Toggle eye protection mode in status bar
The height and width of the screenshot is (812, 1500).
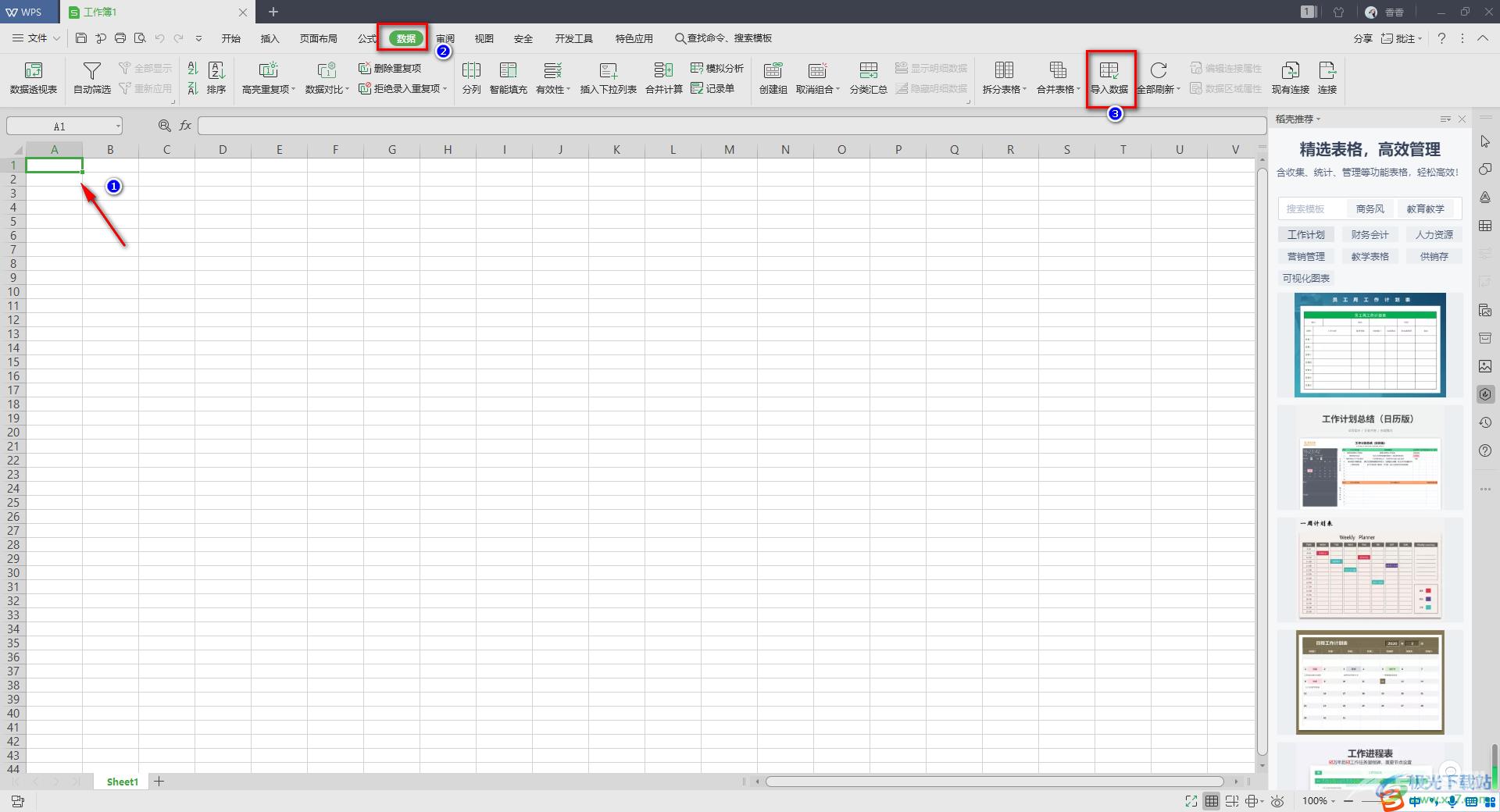click(1277, 801)
